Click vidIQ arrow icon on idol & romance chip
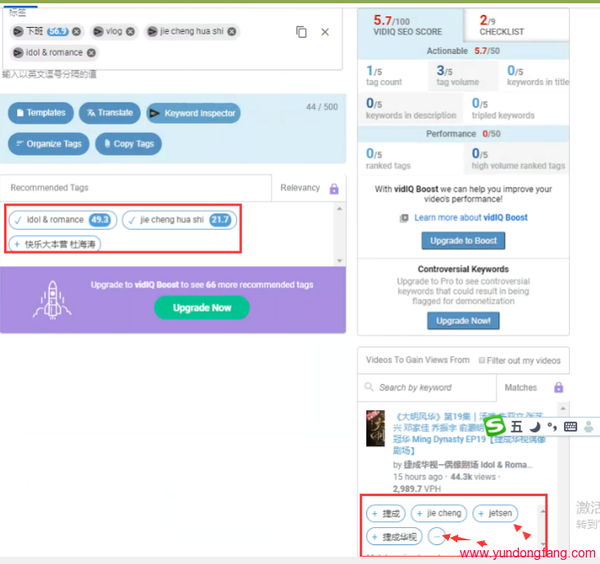Screen dimensions: 600x564 [x=18, y=53]
